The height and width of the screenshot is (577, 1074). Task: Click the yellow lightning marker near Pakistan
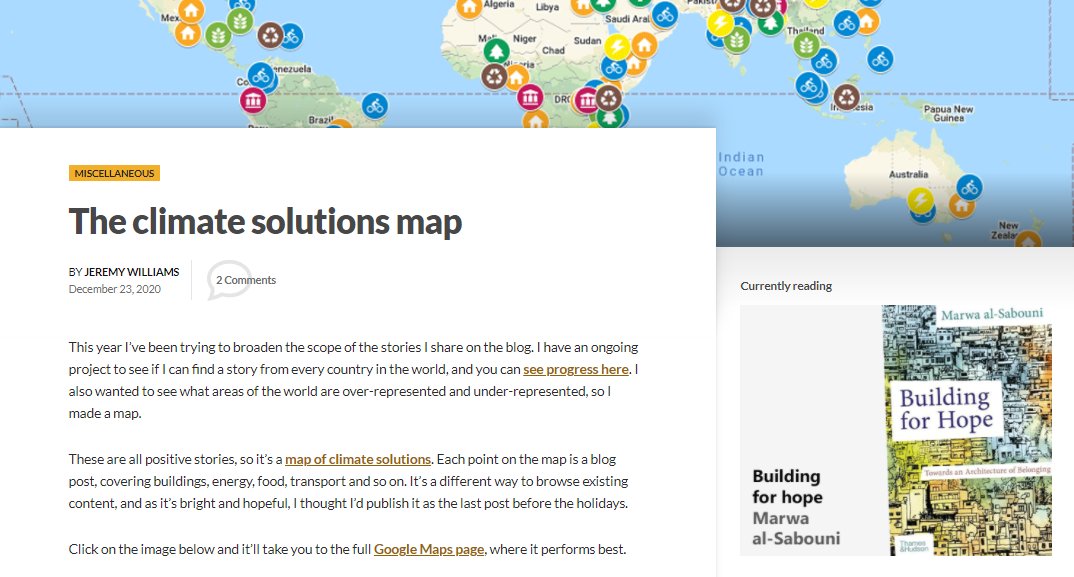point(720,23)
